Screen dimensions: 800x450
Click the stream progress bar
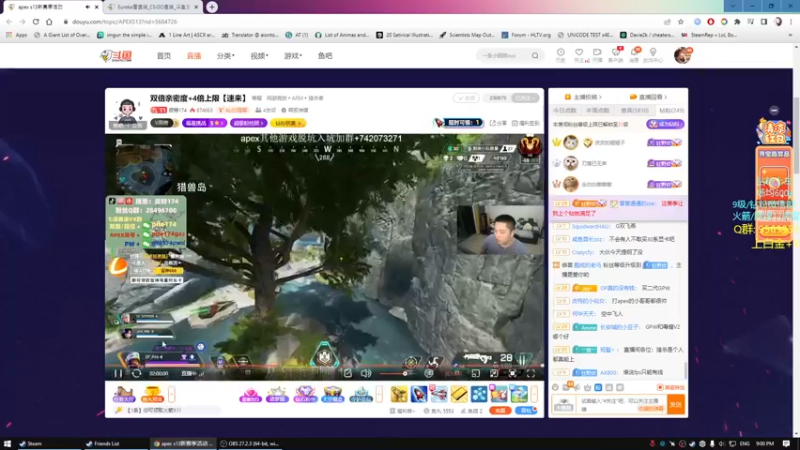tap(324, 365)
